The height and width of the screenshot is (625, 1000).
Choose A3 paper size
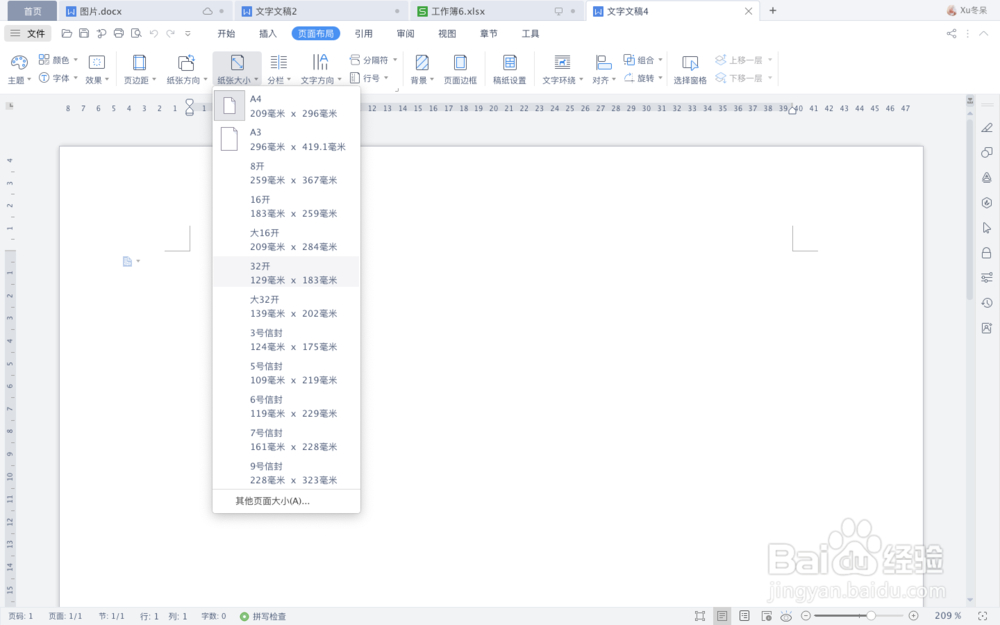coord(286,140)
